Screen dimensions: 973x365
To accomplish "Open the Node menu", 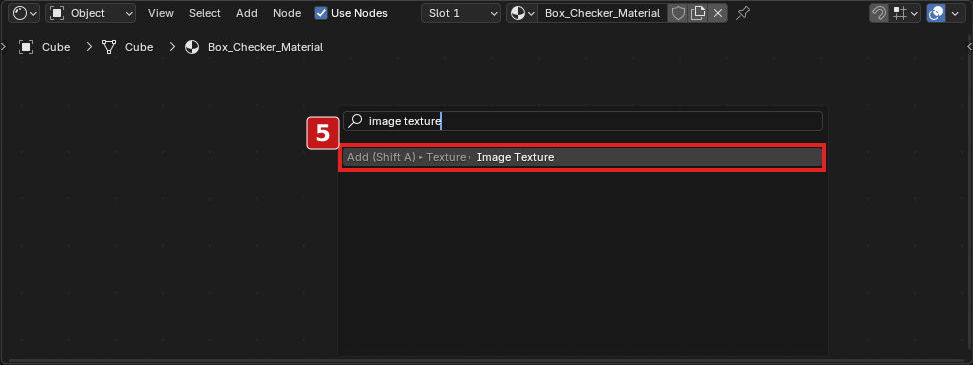I will point(287,13).
